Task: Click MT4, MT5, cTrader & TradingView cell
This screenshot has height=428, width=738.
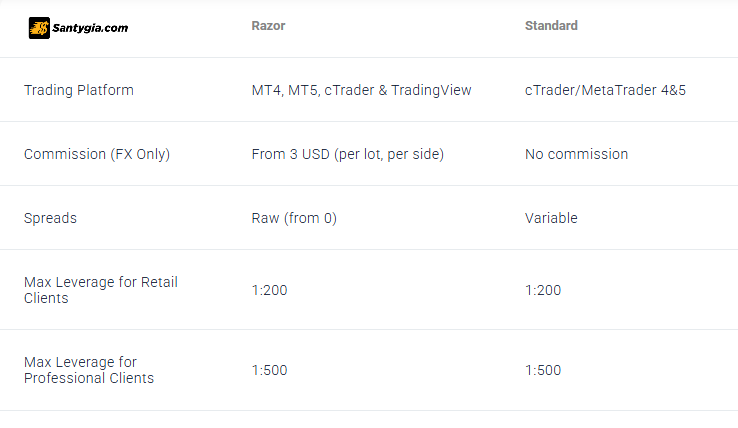Action: 361,90
